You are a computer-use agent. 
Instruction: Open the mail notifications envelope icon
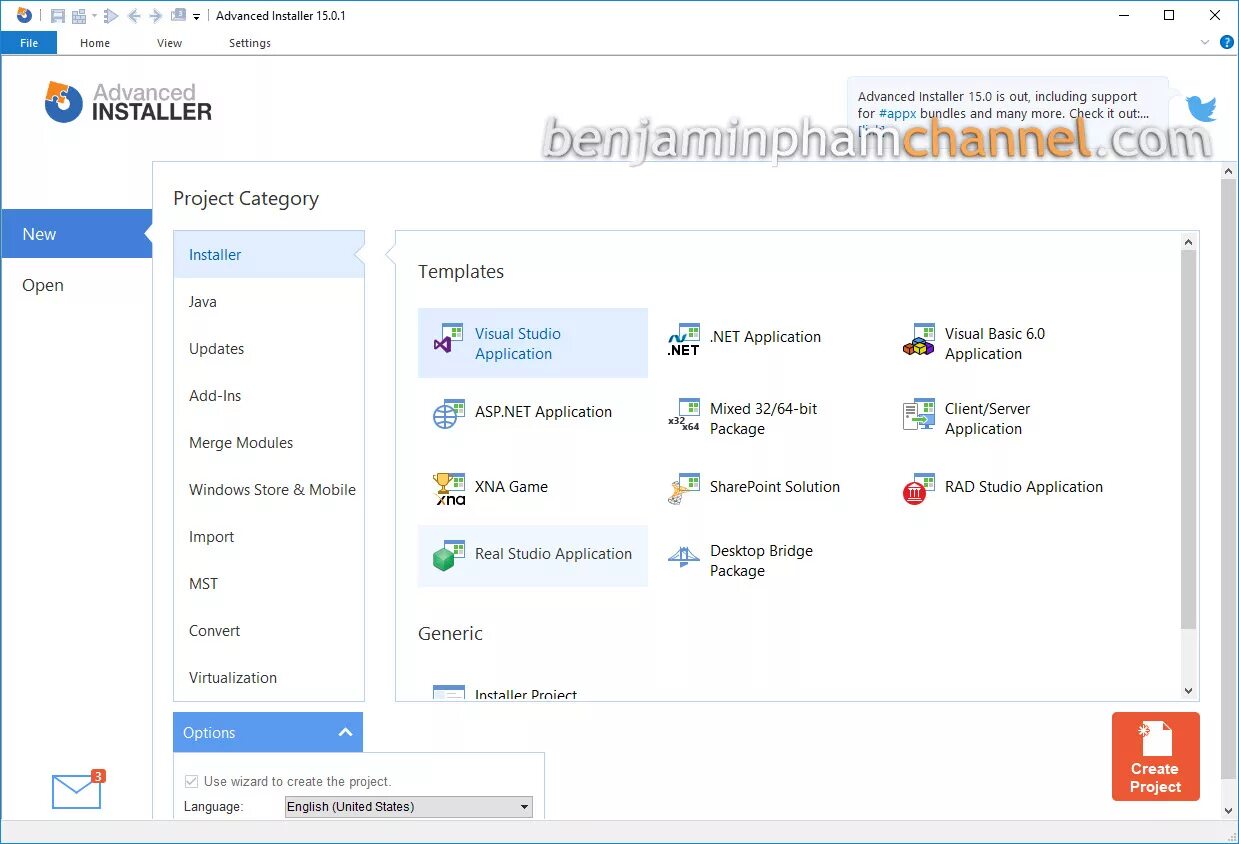[77, 792]
